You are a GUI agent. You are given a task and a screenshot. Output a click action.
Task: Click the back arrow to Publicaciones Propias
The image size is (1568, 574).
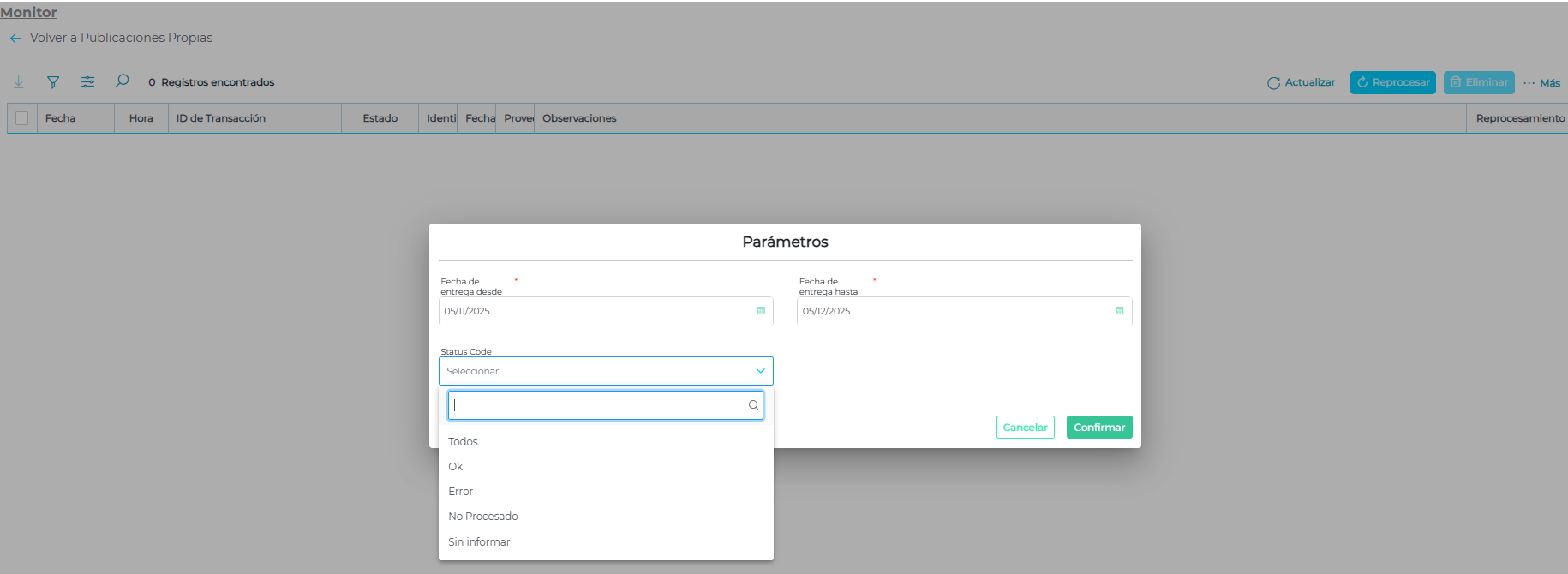click(x=15, y=39)
